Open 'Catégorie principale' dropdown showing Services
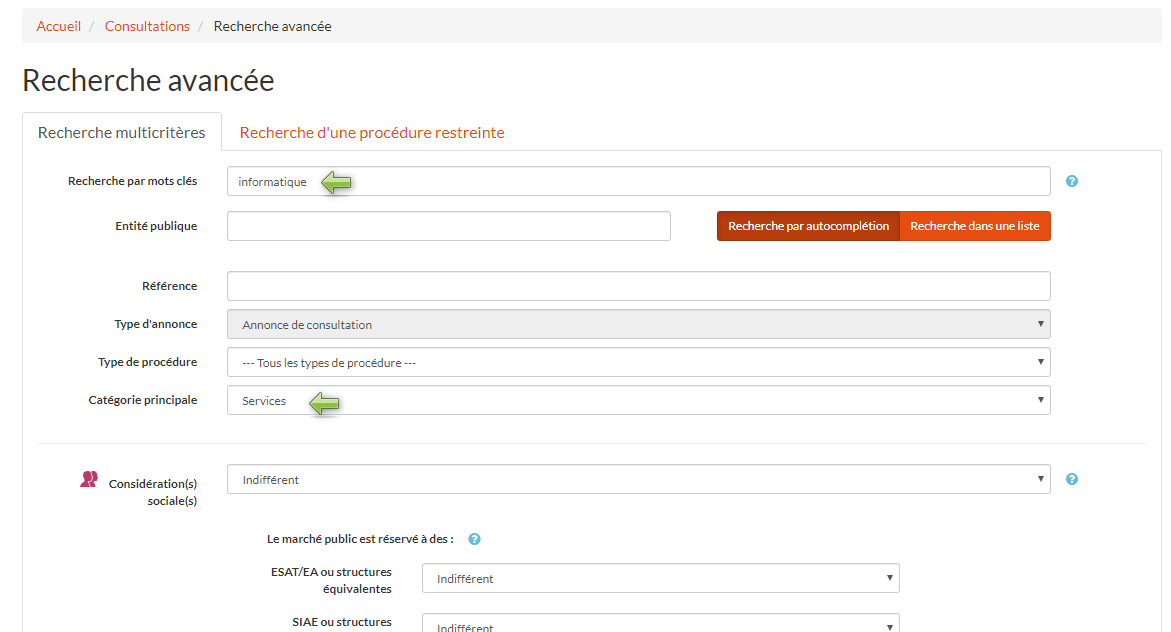The width and height of the screenshot is (1171, 632). point(638,400)
